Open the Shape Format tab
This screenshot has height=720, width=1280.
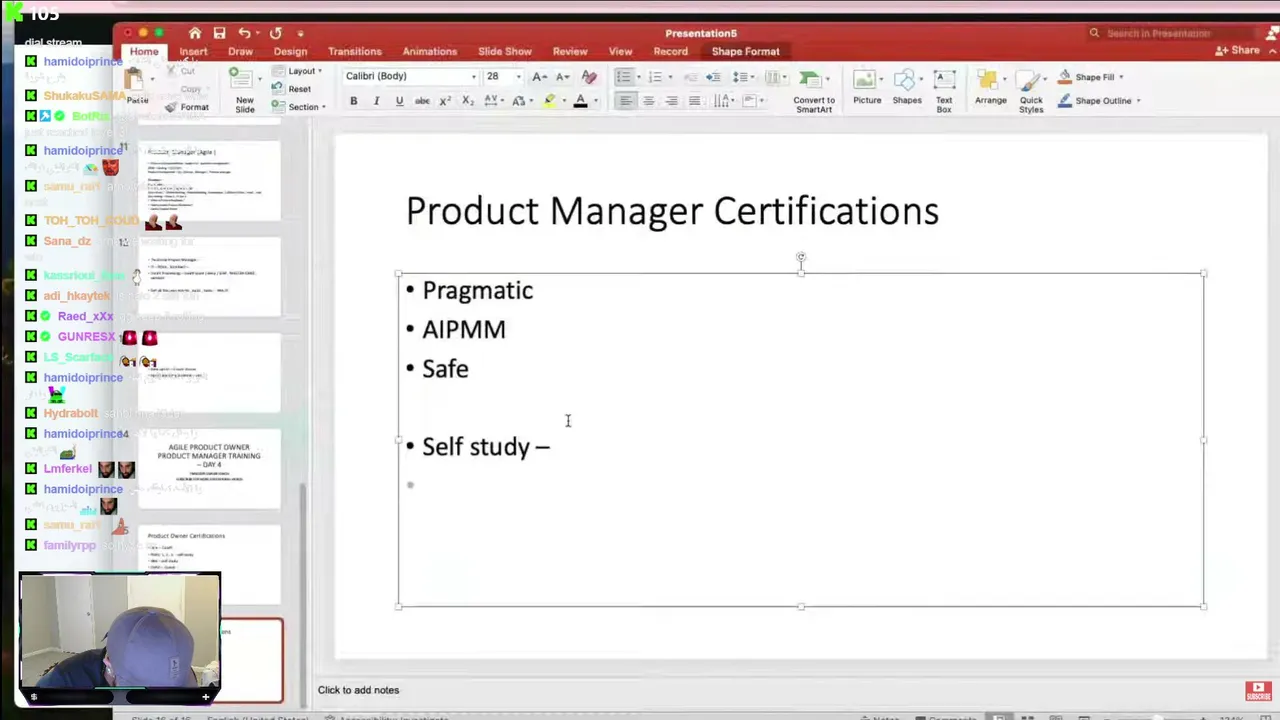[x=745, y=51]
